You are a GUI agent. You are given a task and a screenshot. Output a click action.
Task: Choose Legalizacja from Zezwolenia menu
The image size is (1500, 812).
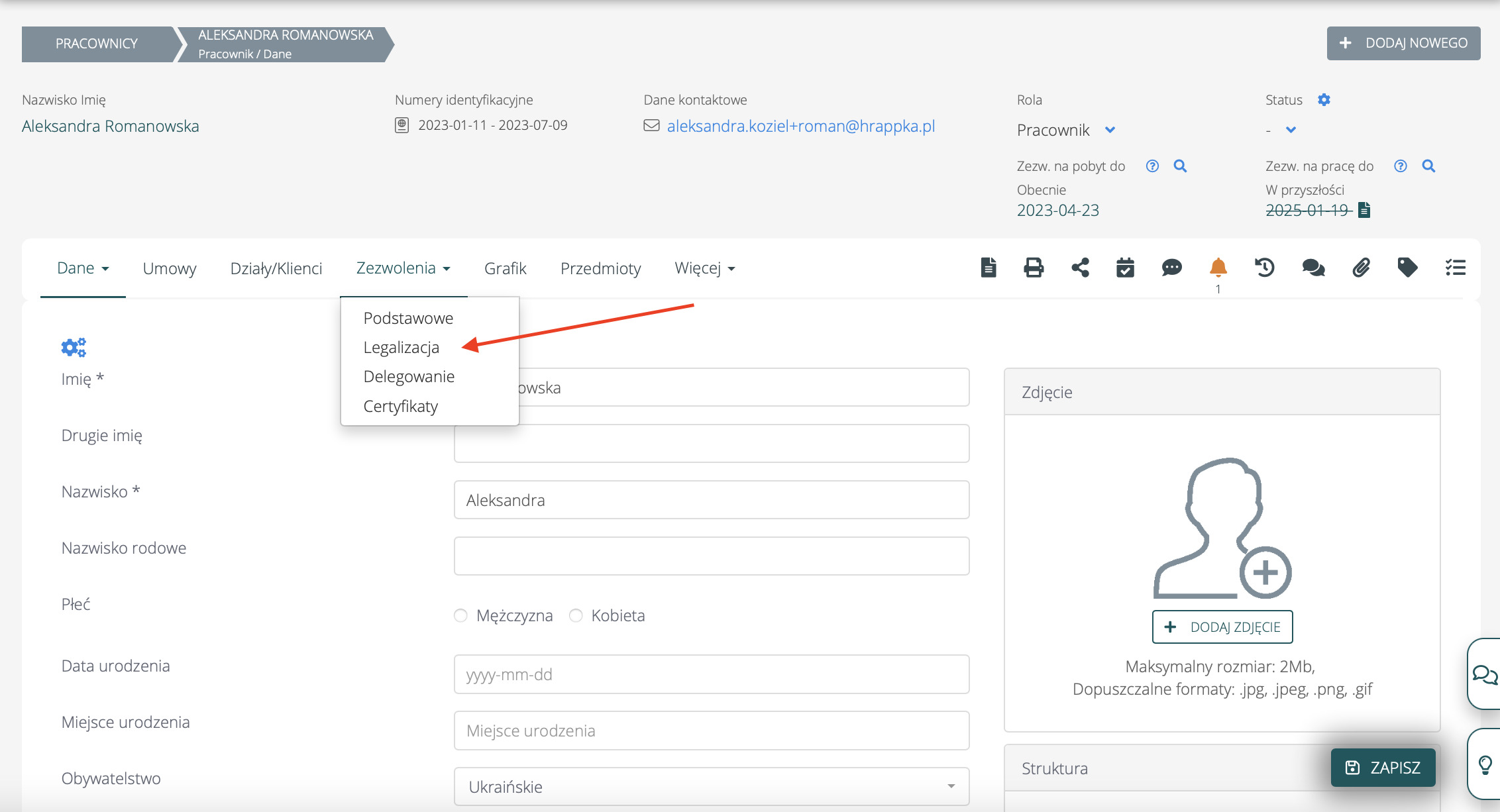point(401,347)
